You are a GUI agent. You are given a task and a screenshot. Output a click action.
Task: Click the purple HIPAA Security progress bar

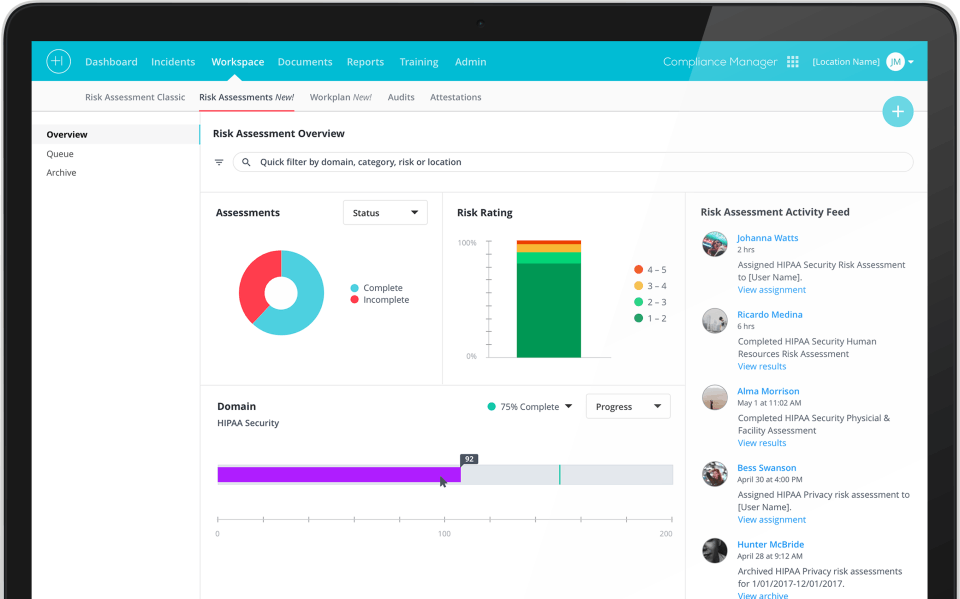click(x=339, y=475)
